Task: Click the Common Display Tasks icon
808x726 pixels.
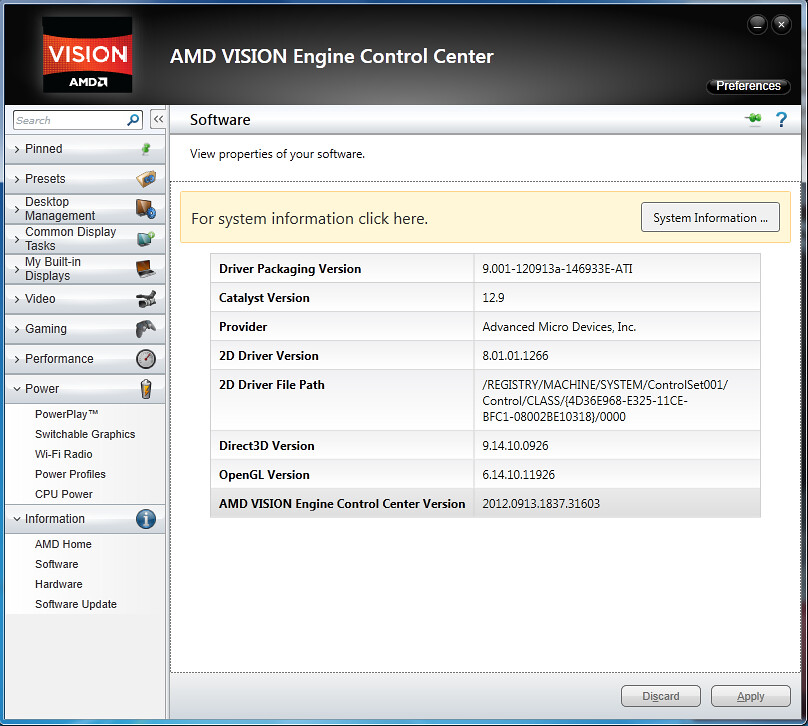Action: (146, 239)
